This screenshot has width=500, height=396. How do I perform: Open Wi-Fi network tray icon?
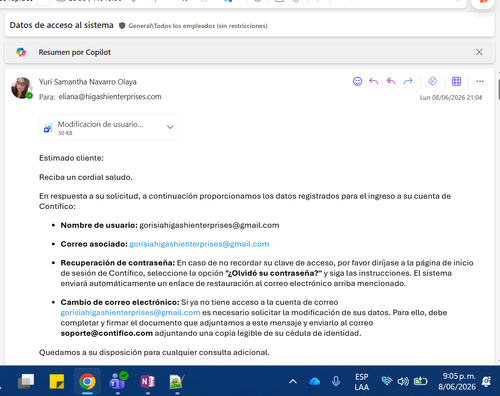387,381
